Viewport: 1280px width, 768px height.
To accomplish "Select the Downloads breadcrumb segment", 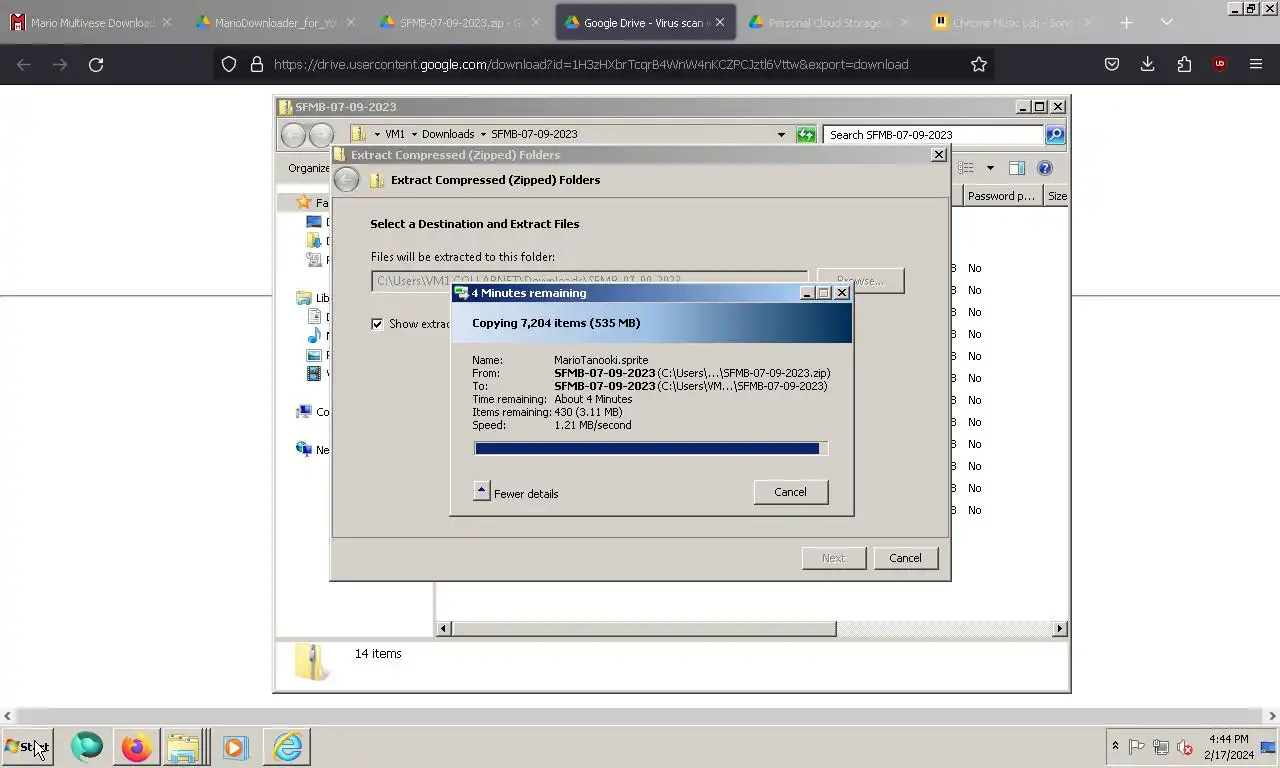I will click(447, 135).
